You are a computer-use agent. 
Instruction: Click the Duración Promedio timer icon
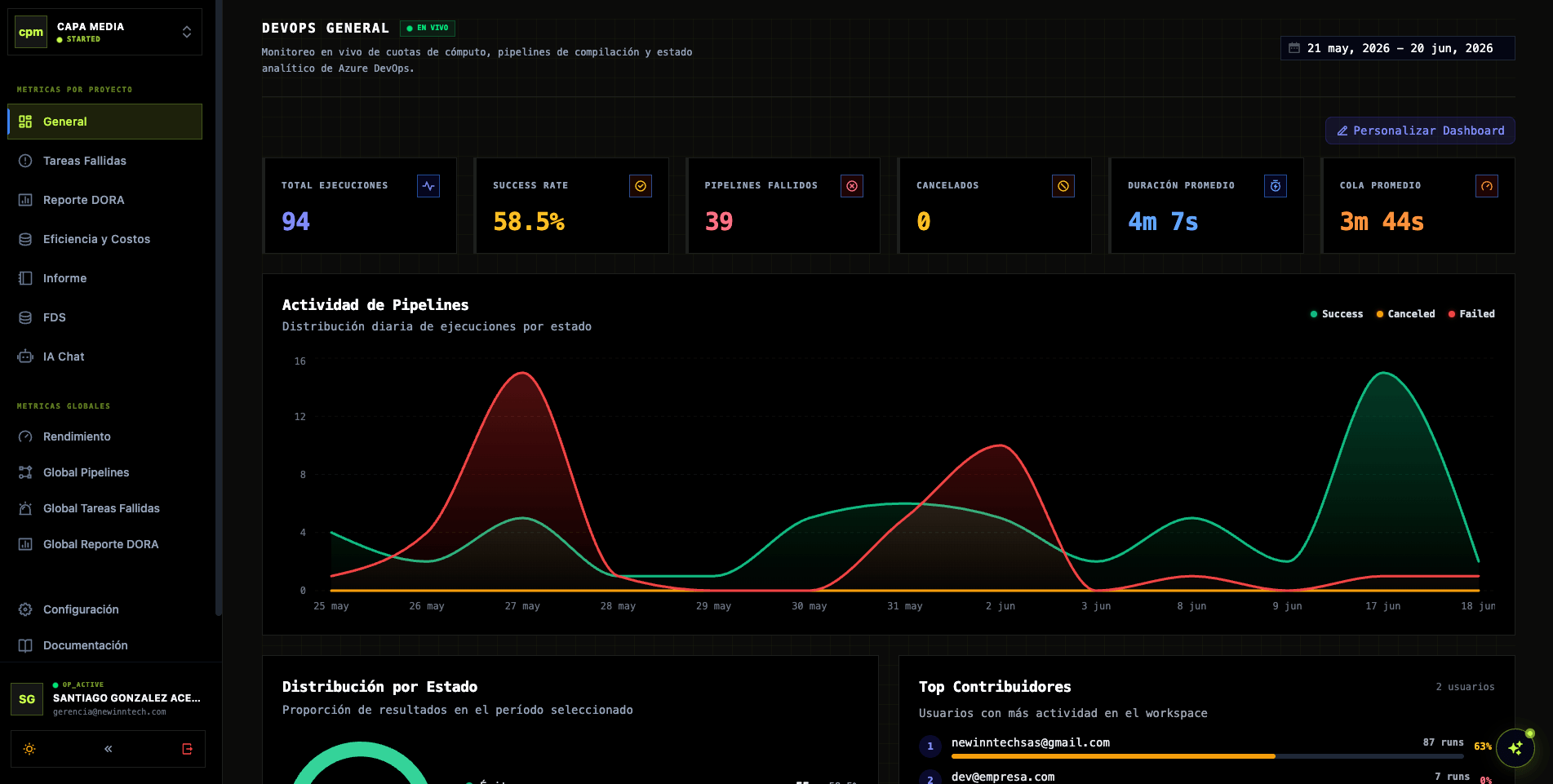[1276, 186]
